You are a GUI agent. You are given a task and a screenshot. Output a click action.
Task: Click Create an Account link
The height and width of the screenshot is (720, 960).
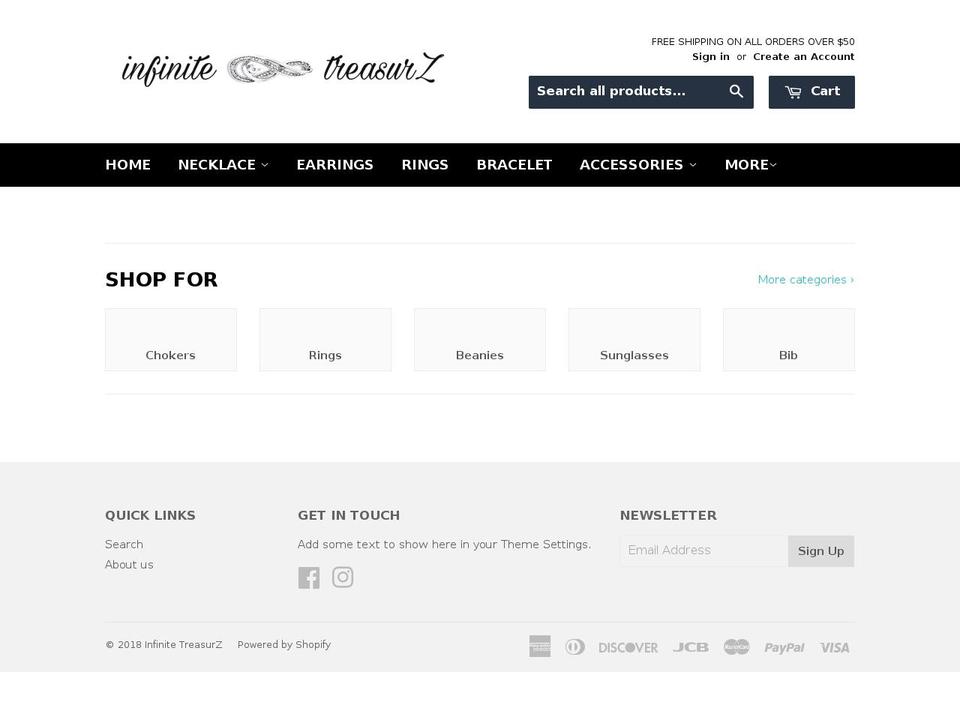click(x=803, y=56)
